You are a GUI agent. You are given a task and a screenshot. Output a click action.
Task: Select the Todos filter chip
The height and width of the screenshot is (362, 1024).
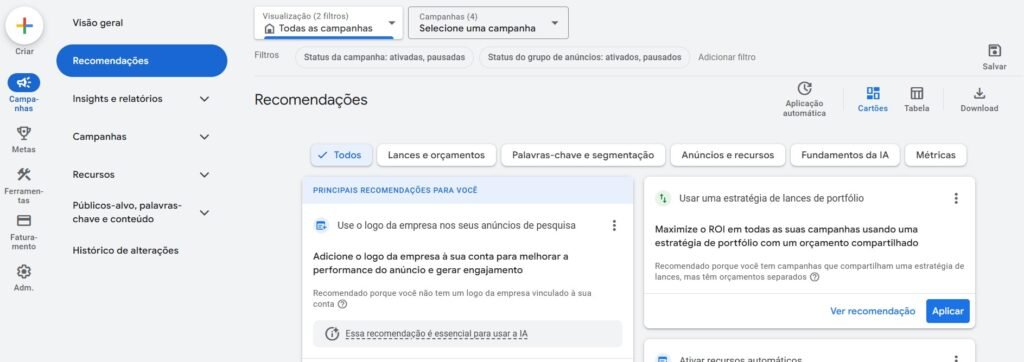pyautogui.click(x=341, y=155)
